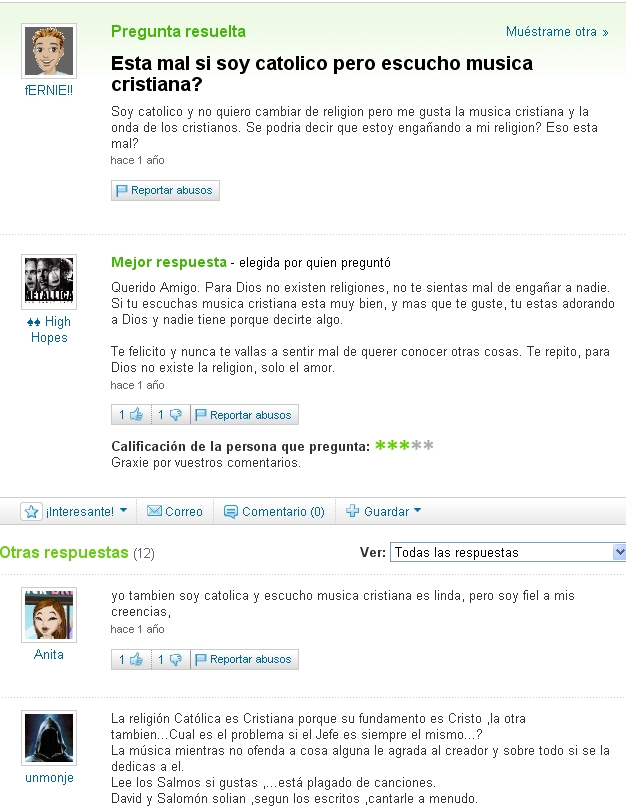Click thumbs up on the Mejor respuesta
626x809 pixels.
pyautogui.click(x=131, y=415)
